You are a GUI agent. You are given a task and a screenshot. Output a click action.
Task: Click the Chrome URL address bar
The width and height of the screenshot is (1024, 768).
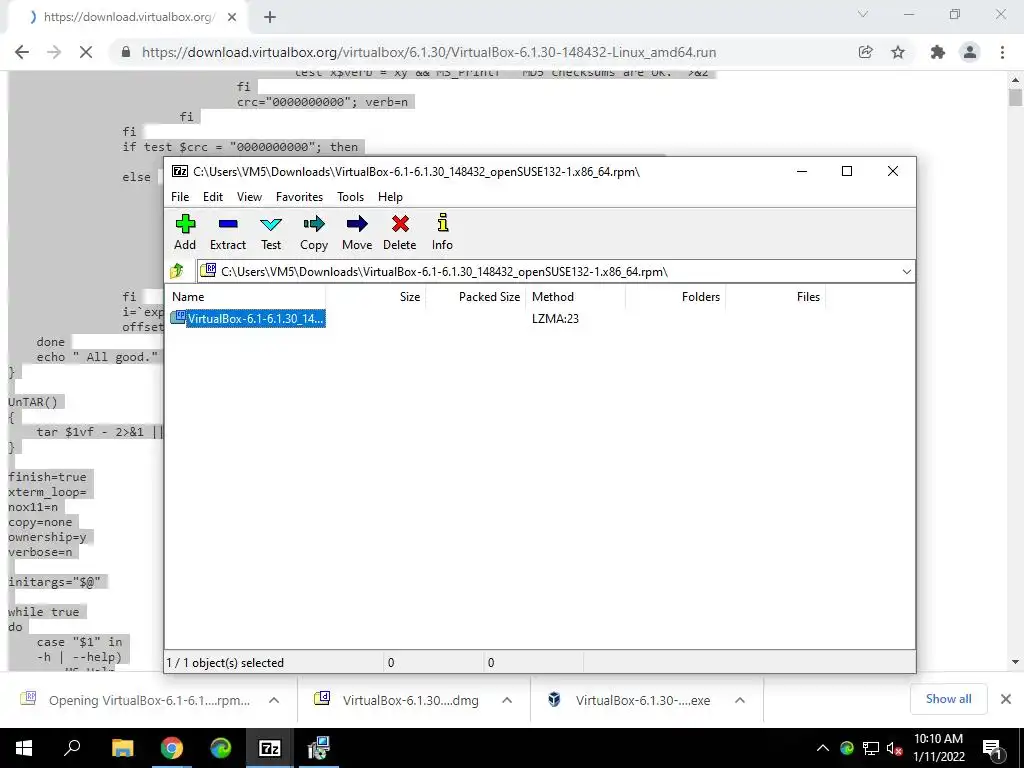pos(428,52)
